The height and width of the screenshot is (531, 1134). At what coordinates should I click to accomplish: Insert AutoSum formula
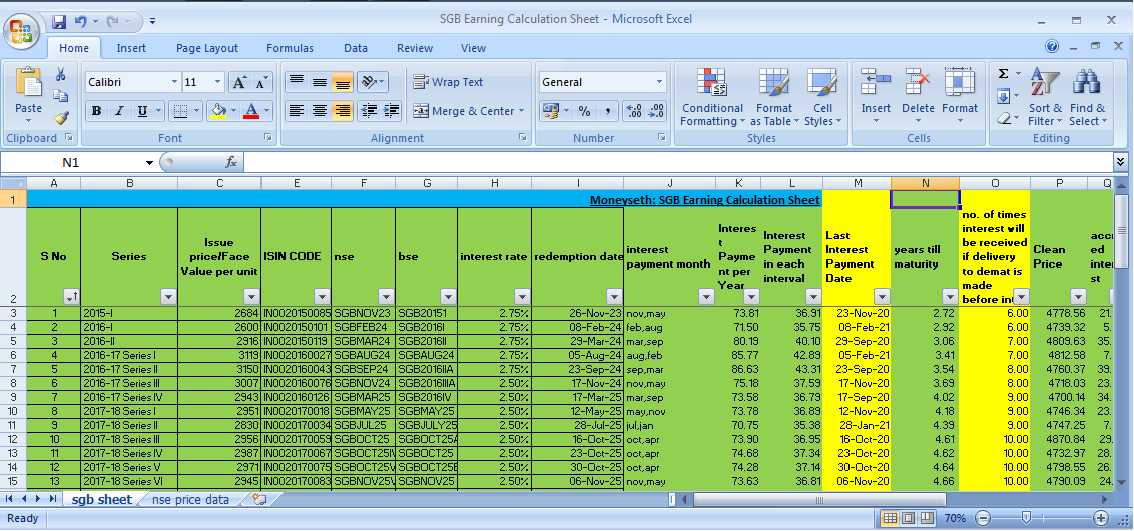[x=1003, y=74]
